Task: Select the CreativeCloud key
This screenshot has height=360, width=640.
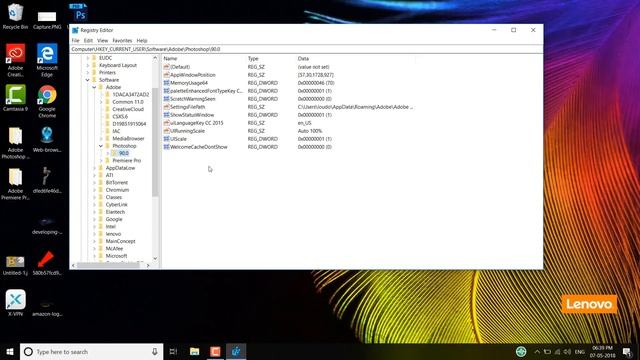Action: [128, 109]
